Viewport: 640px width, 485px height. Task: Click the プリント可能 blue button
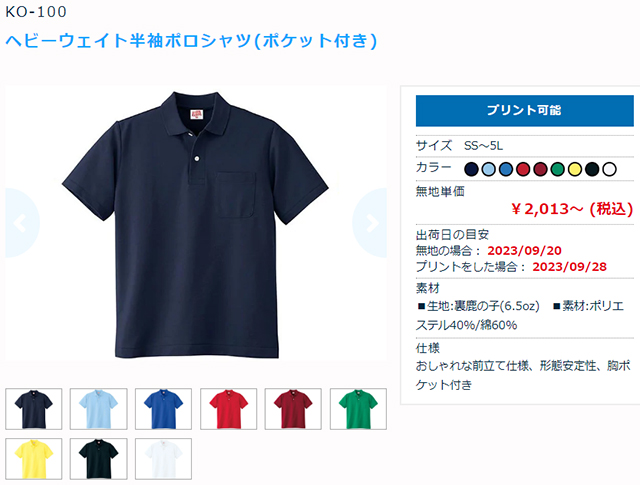tap(524, 111)
